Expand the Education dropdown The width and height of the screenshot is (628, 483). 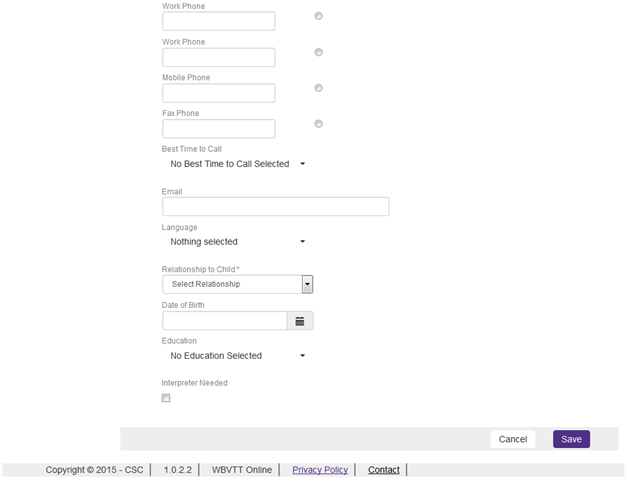pos(238,356)
